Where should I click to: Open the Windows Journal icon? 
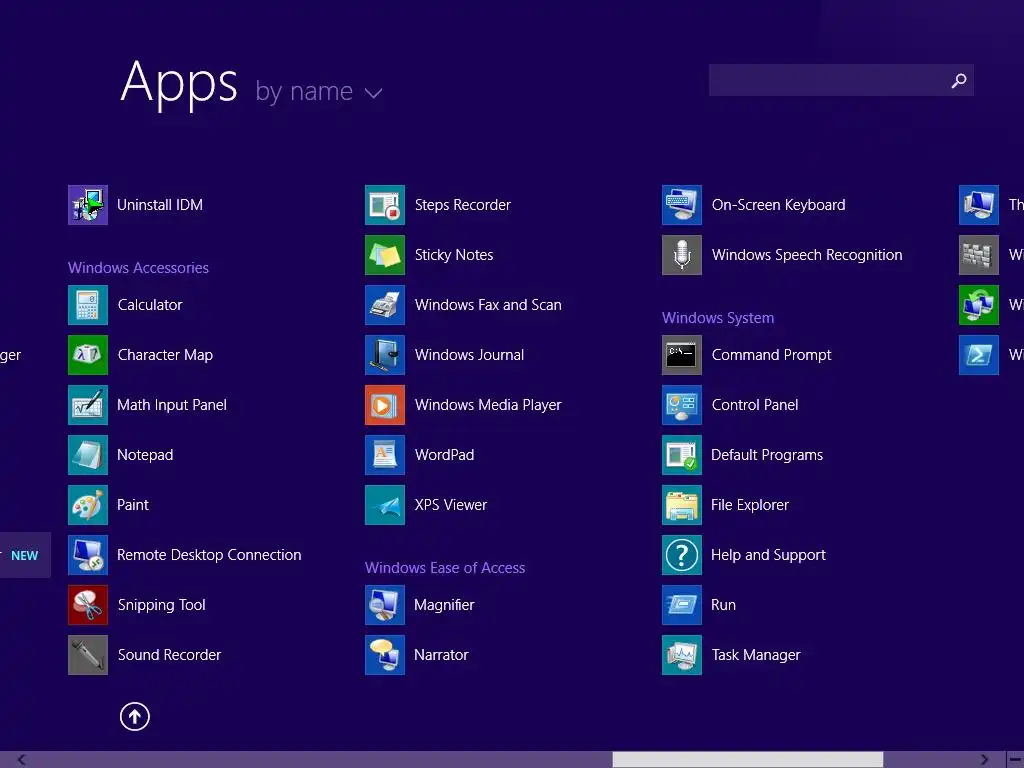coord(385,355)
